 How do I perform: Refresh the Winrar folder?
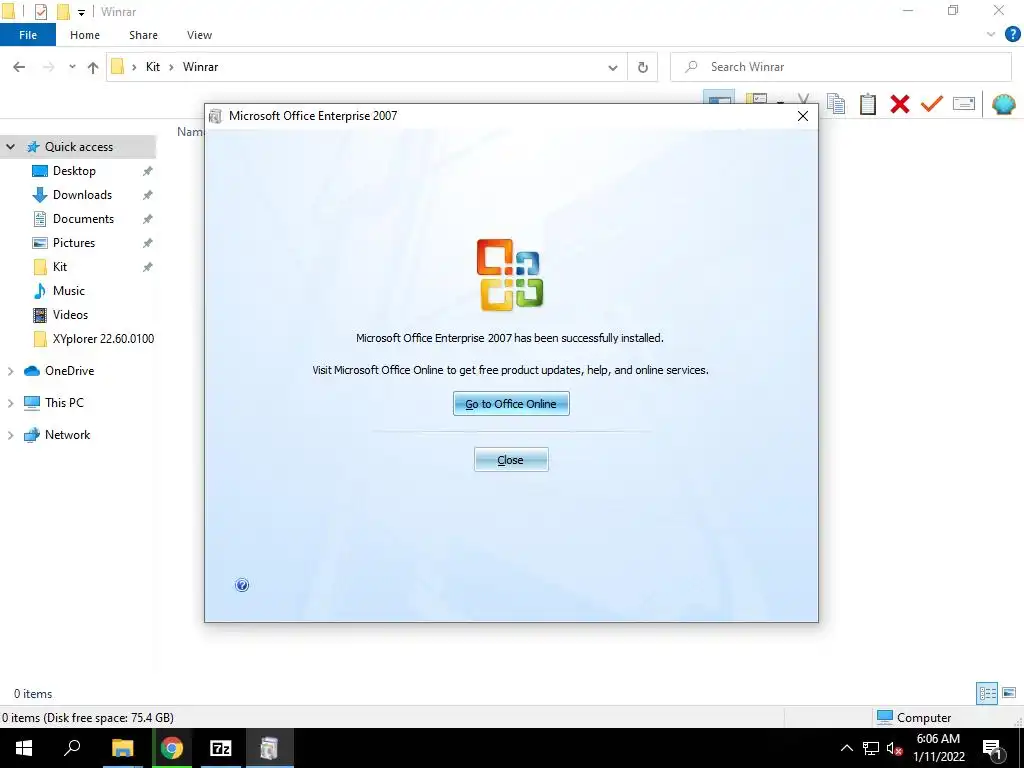click(x=643, y=67)
